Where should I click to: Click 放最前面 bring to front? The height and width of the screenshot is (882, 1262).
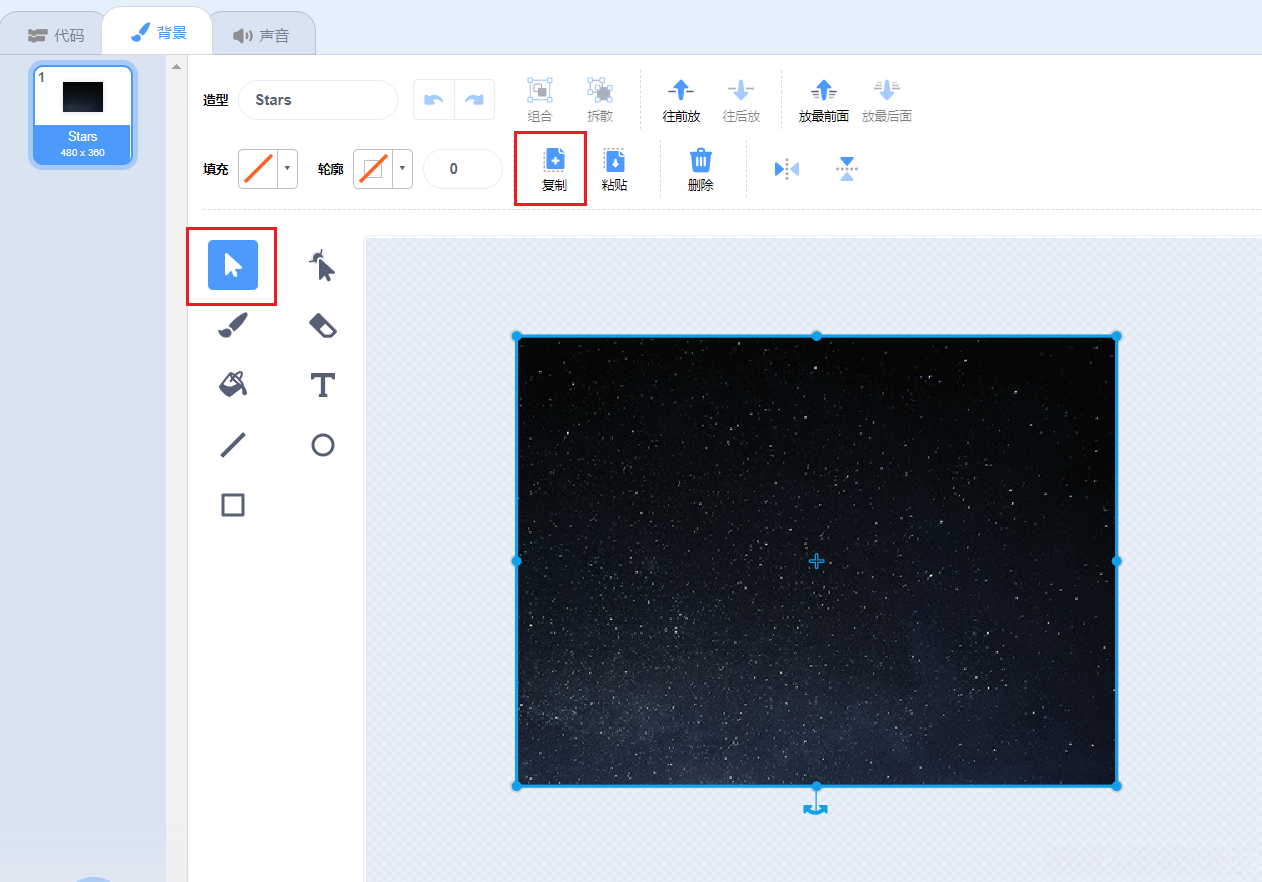pyautogui.click(x=823, y=100)
